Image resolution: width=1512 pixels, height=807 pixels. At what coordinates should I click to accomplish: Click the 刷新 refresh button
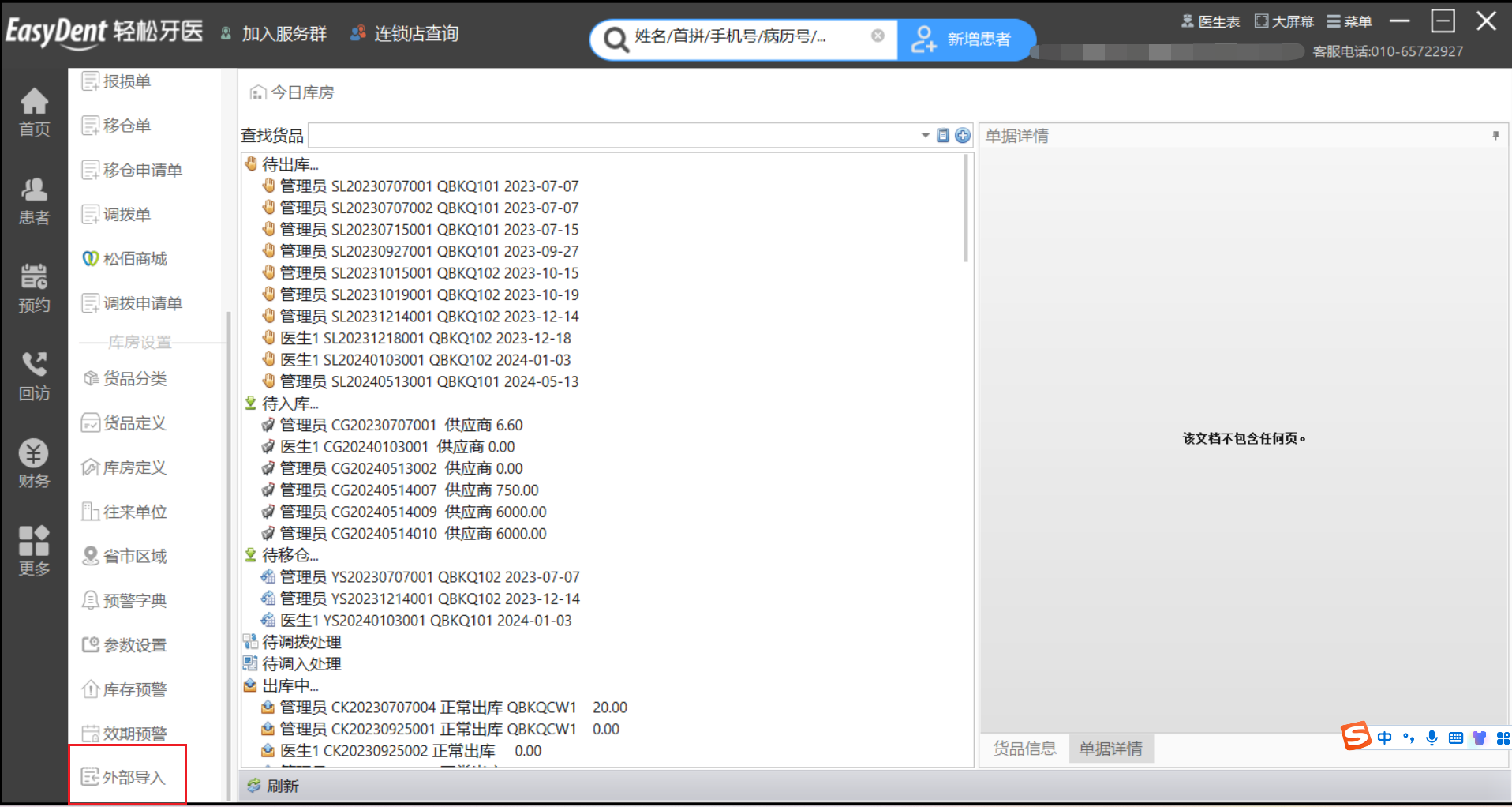pos(273,786)
